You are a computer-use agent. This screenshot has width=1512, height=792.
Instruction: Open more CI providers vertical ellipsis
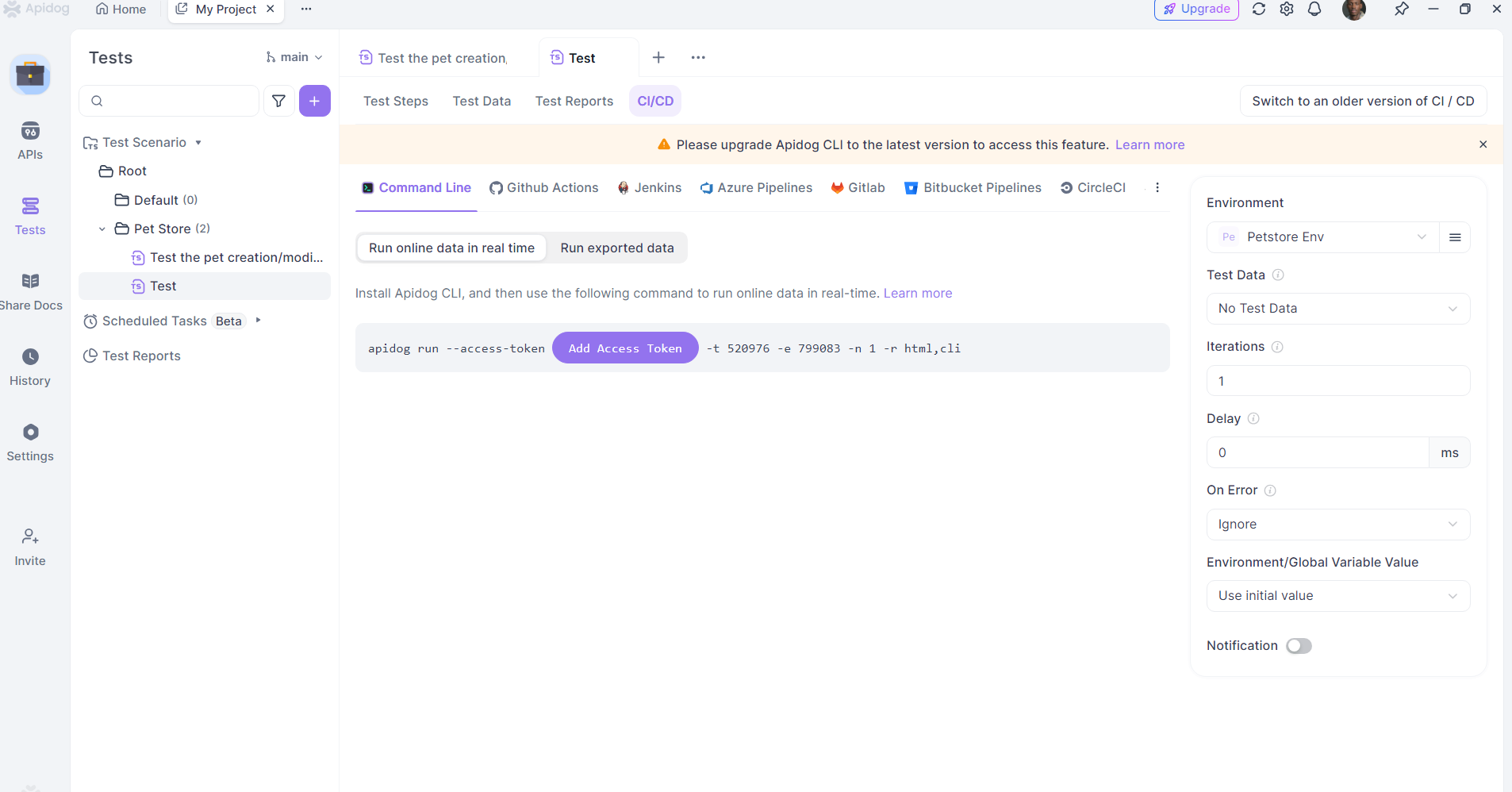(x=1157, y=187)
